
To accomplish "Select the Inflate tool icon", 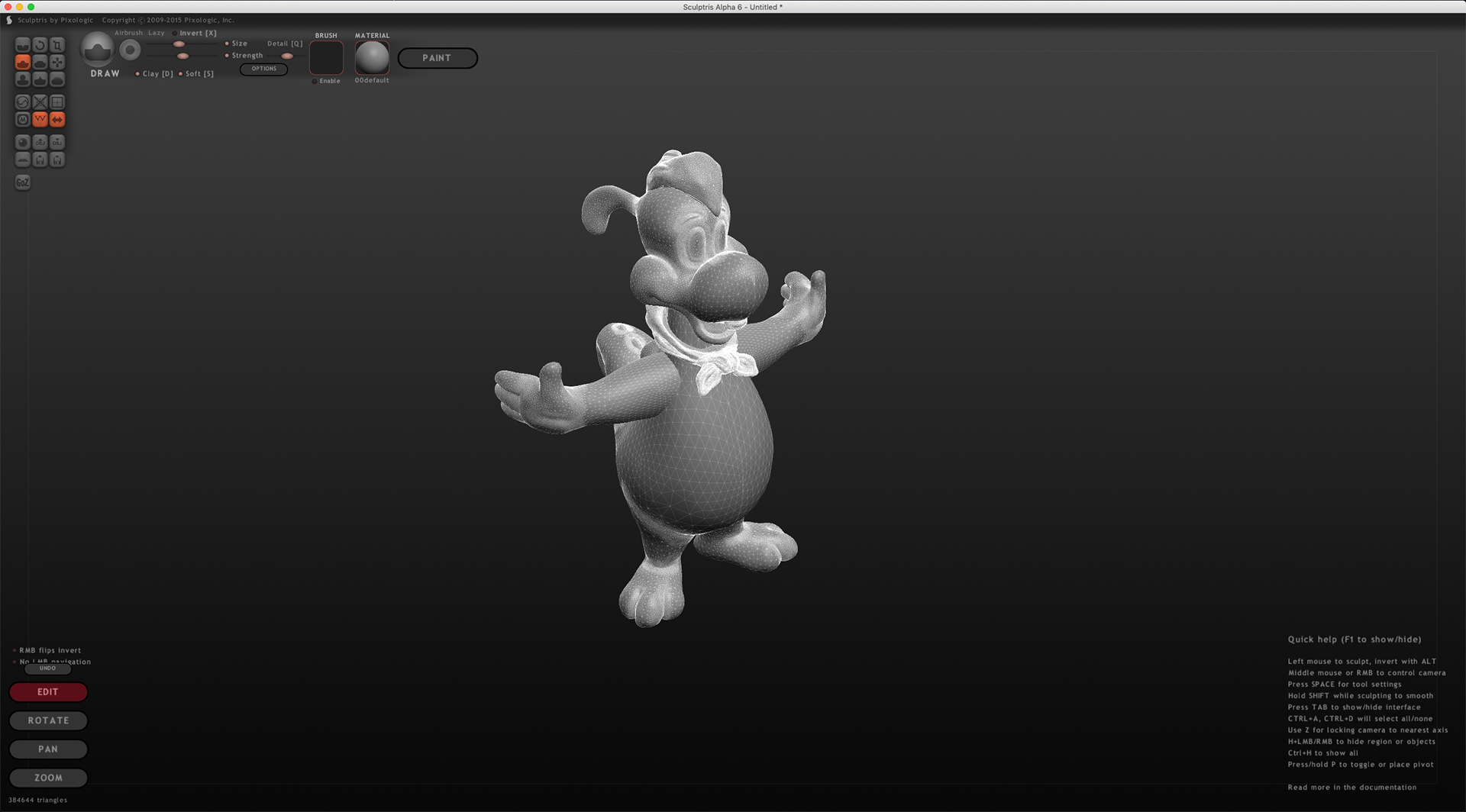I will (23, 79).
